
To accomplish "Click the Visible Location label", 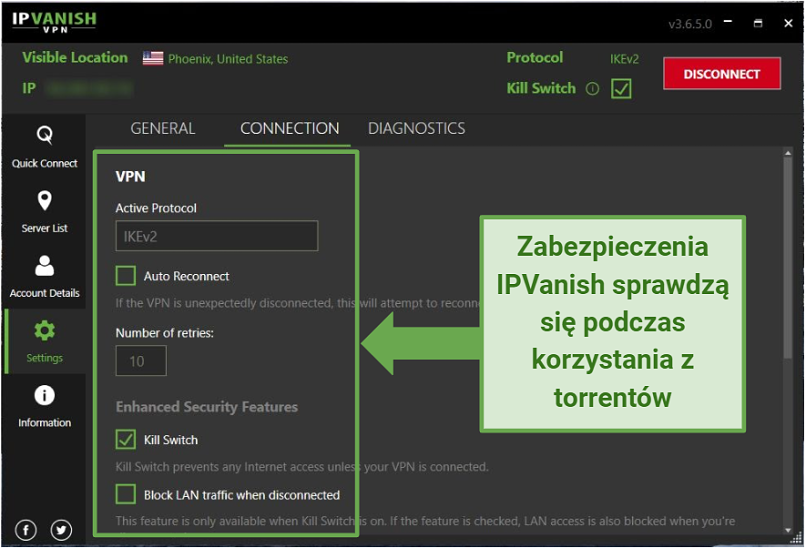I will click(75, 58).
